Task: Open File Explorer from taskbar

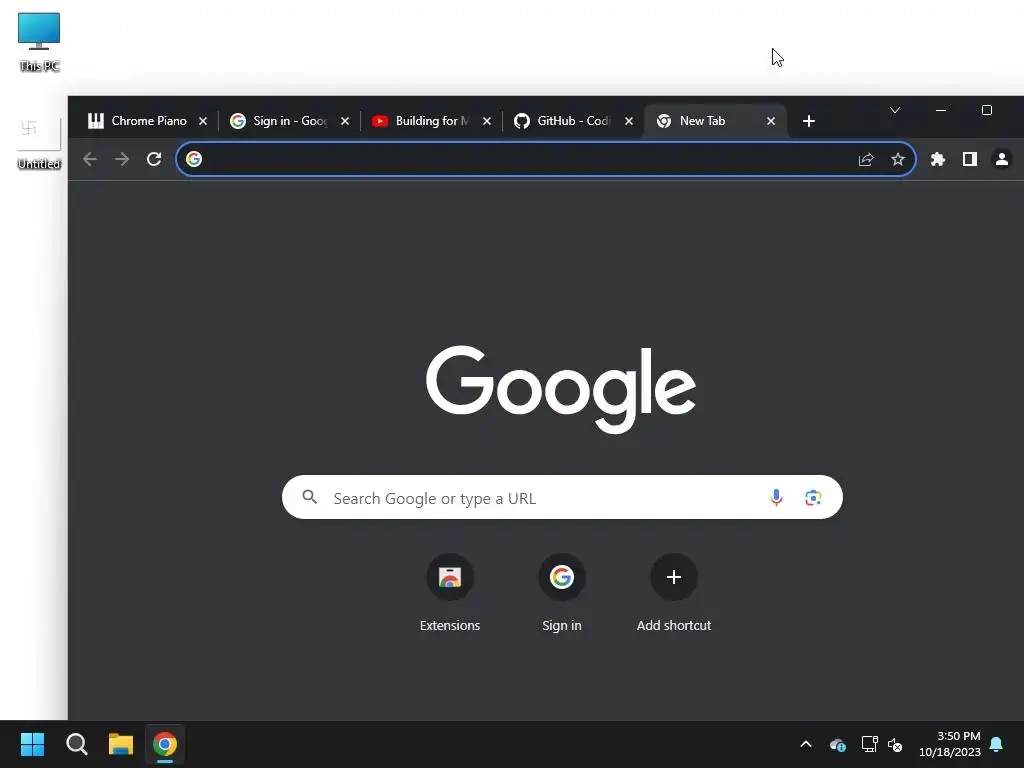Action: click(121, 744)
